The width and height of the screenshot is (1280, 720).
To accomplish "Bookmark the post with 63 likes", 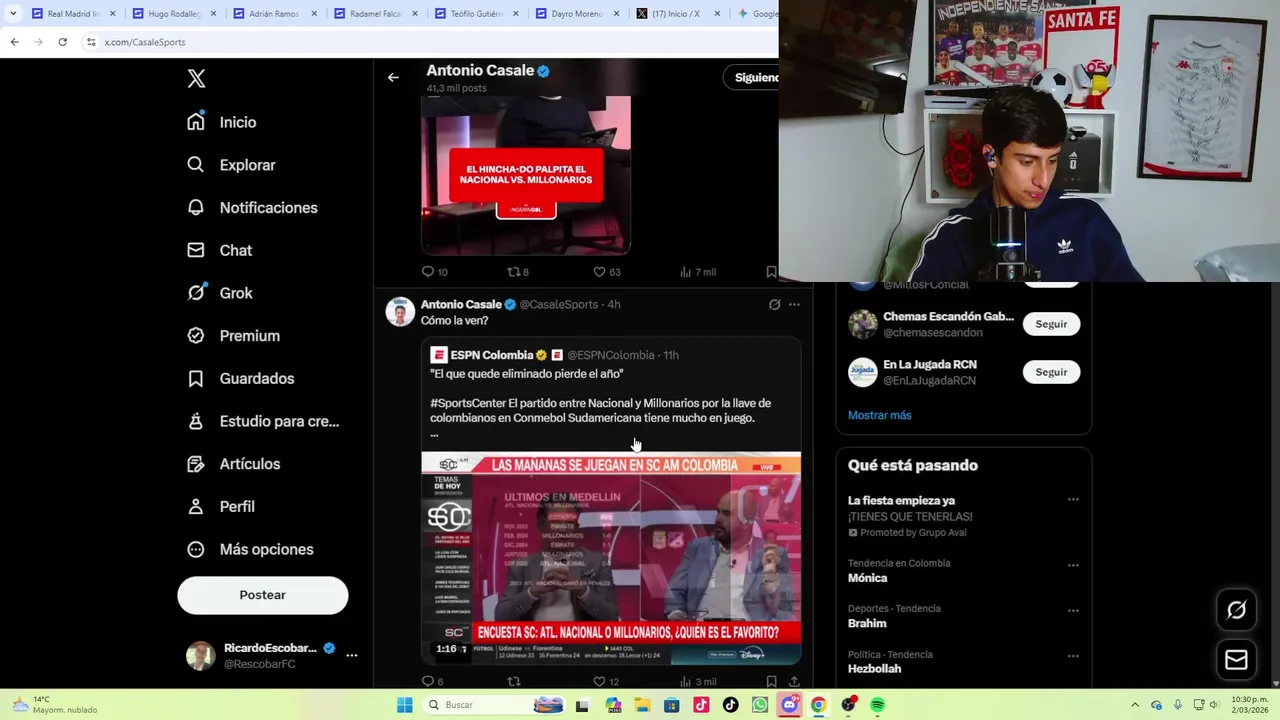I will [x=771, y=272].
